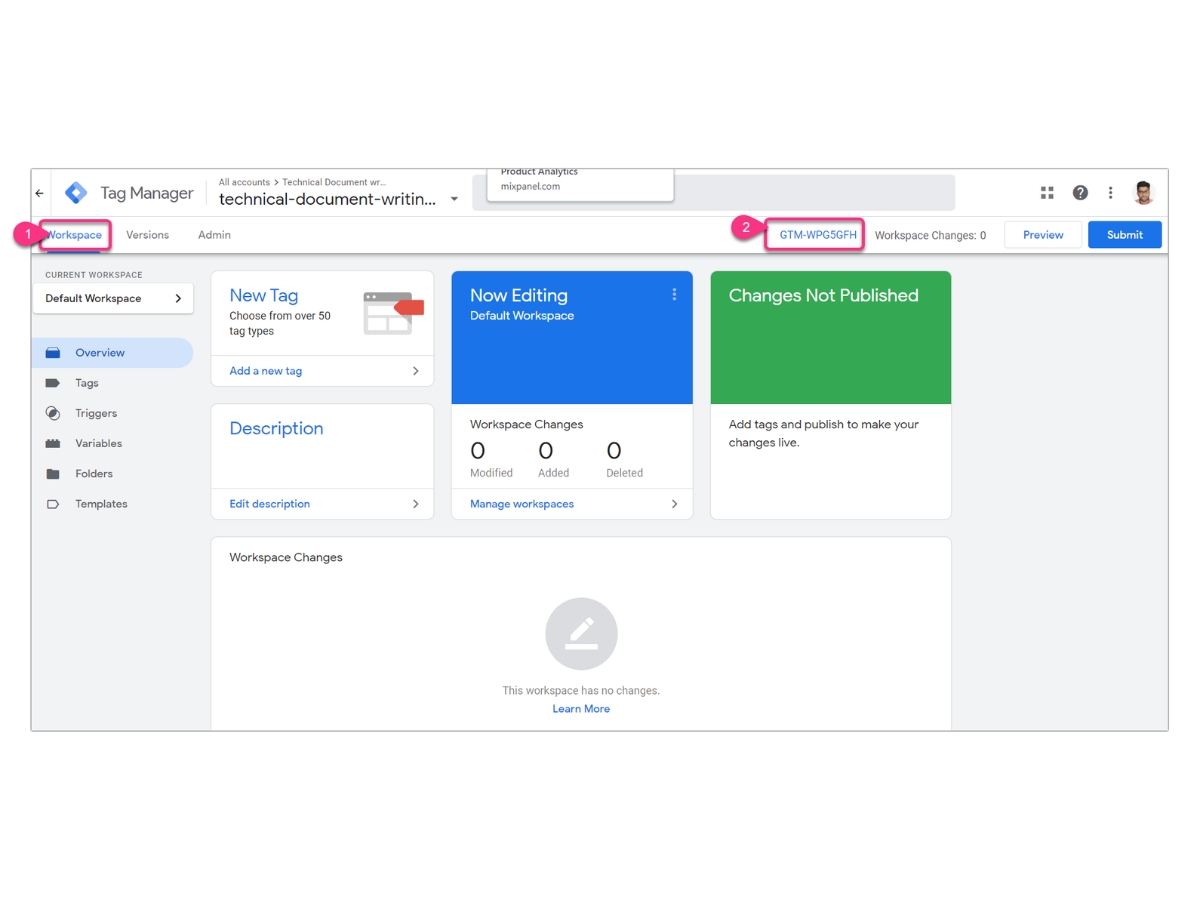This screenshot has width=1200, height=900.
Task: Click the Learn More link
Action: point(581,709)
